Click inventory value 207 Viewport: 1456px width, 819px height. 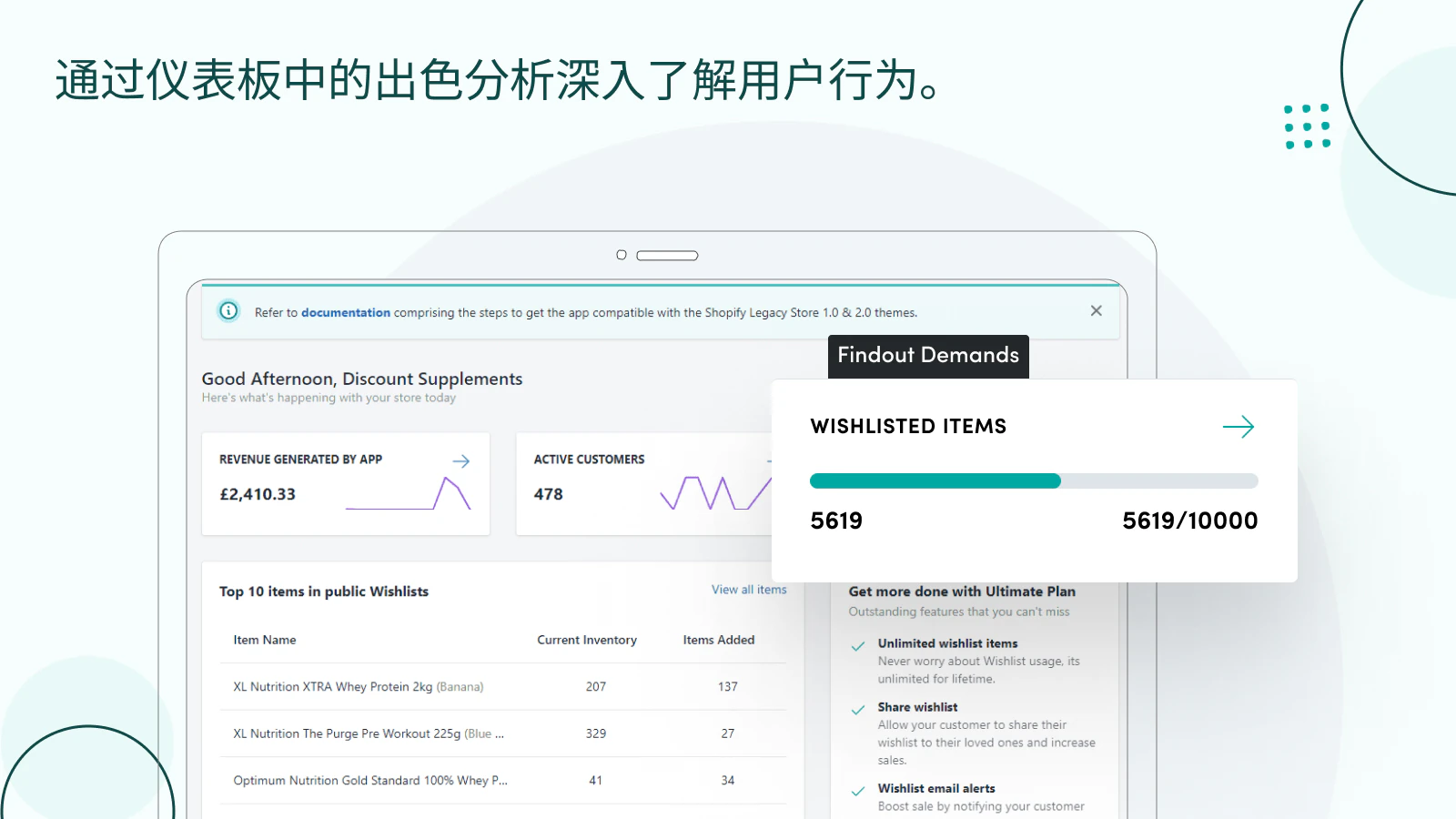click(596, 687)
